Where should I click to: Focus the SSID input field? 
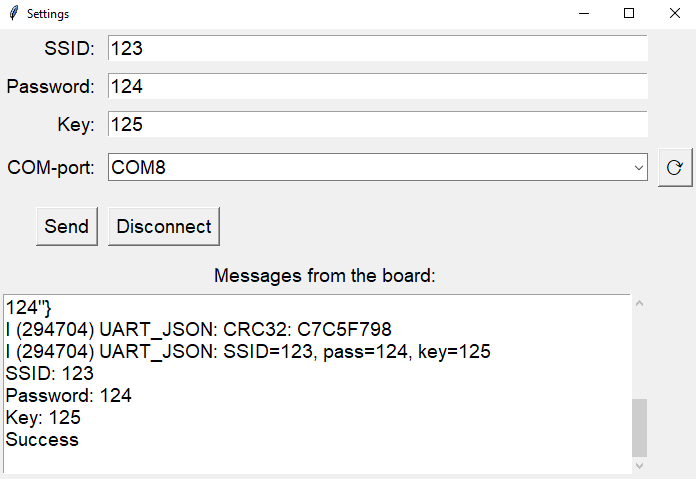coord(378,48)
